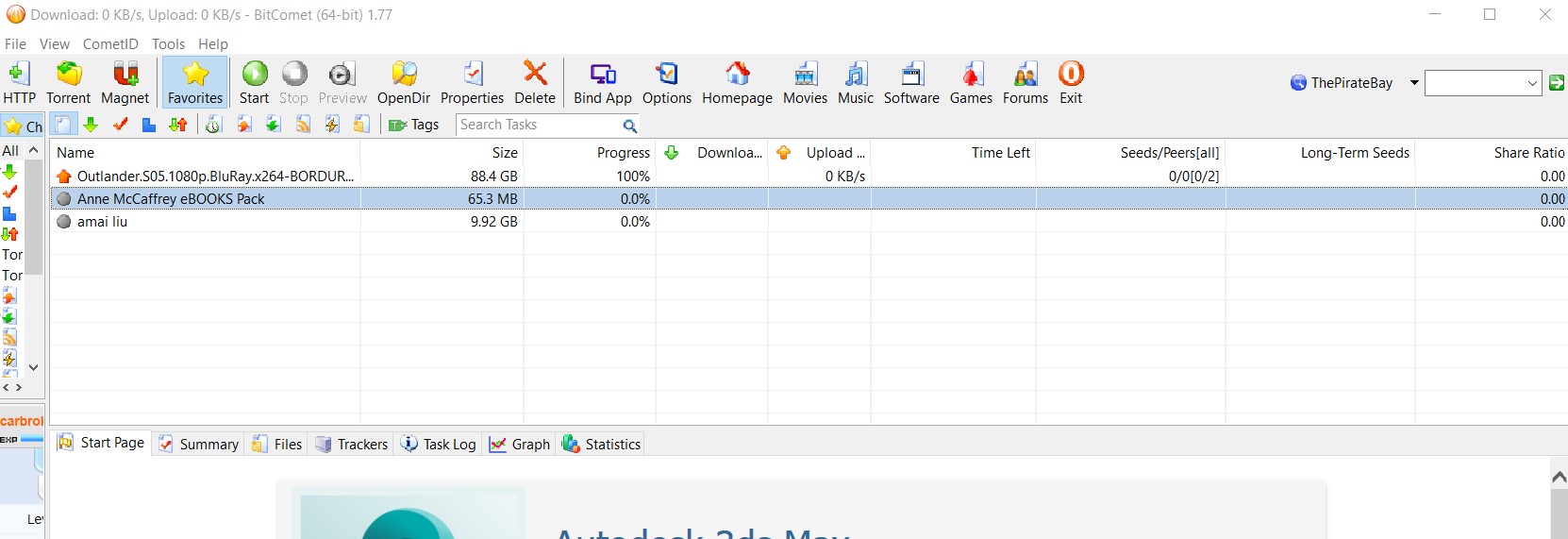This screenshot has width=1568, height=539.
Task: Open task Properties from toolbar
Action: click(x=472, y=82)
